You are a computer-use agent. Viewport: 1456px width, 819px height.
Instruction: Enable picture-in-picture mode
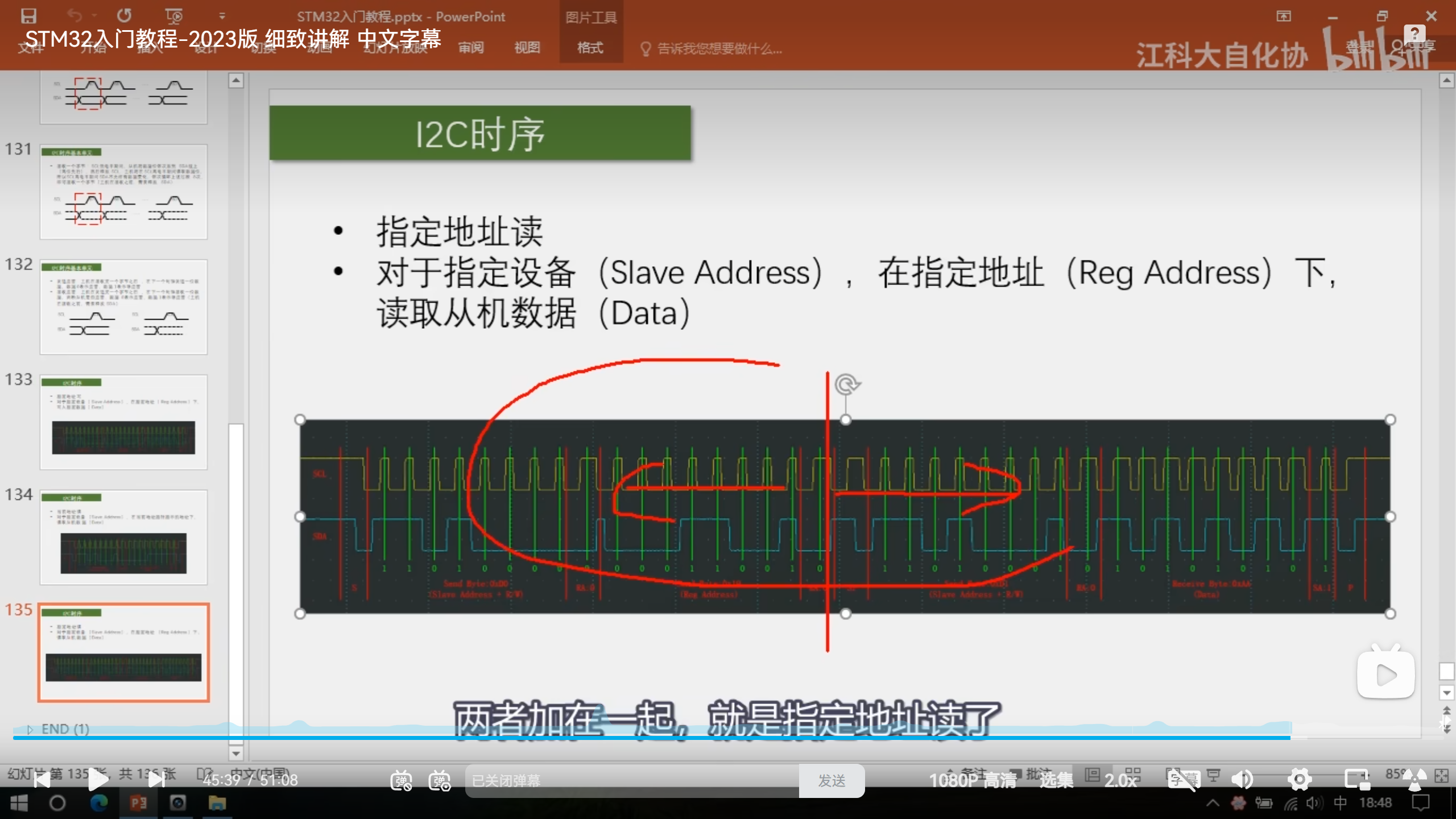pyautogui.click(x=1356, y=780)
